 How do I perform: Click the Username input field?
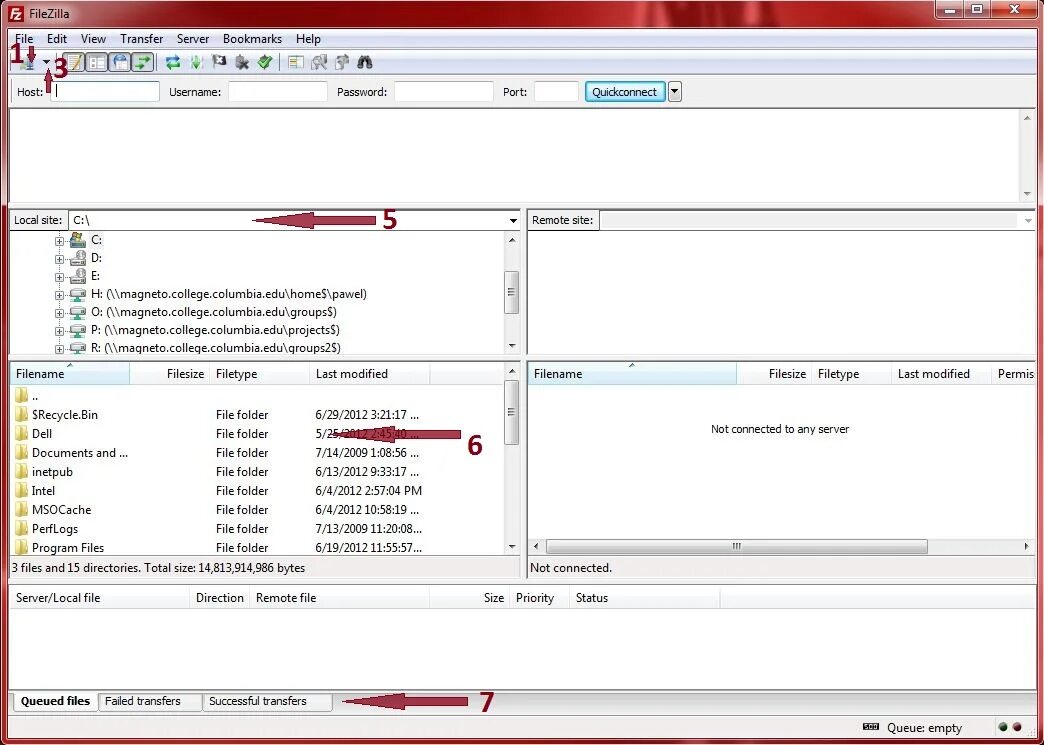278,92
